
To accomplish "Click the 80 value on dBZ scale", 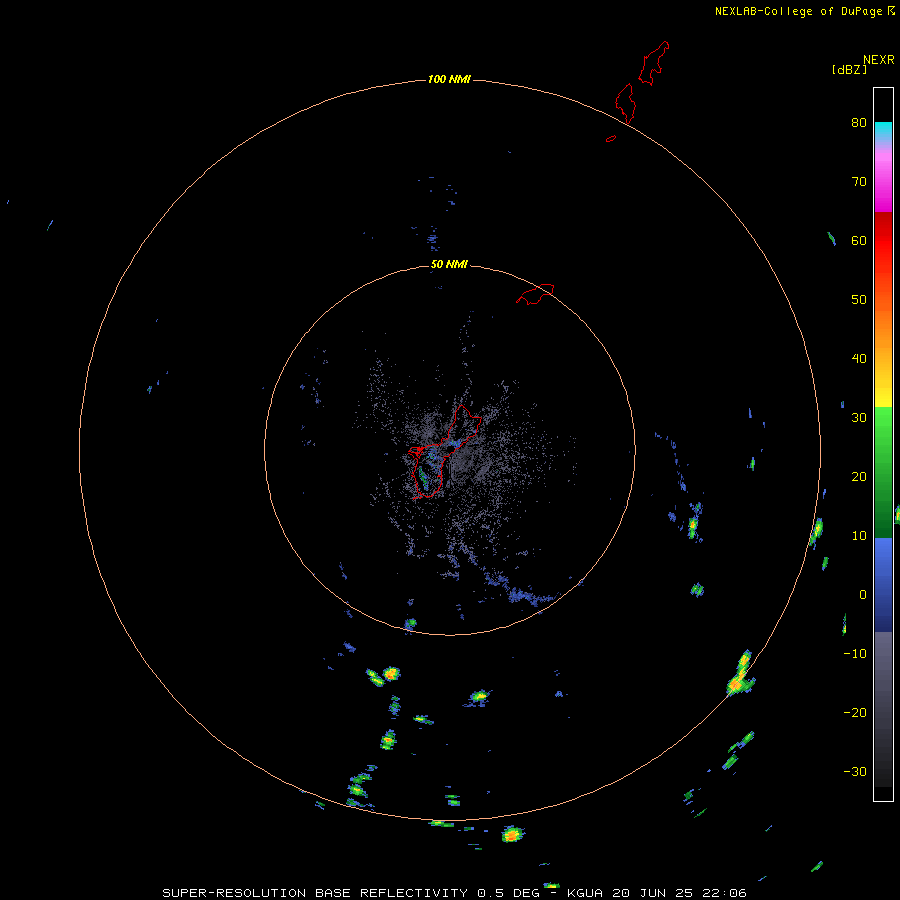I will [859, 123].
